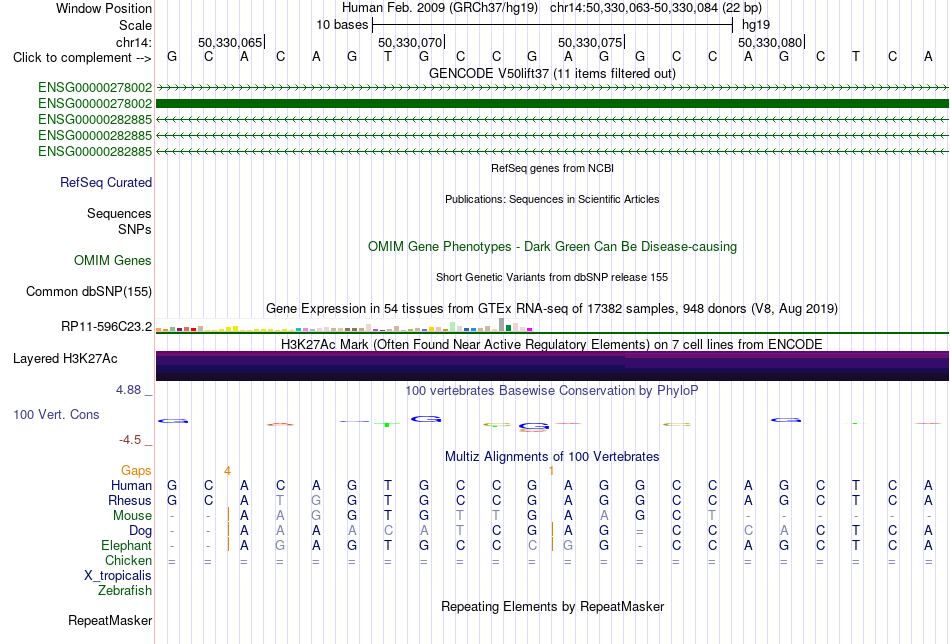Select the Dog alignment row label
Image resolution: width=950 pixels, height=644 pixels.
140,531
